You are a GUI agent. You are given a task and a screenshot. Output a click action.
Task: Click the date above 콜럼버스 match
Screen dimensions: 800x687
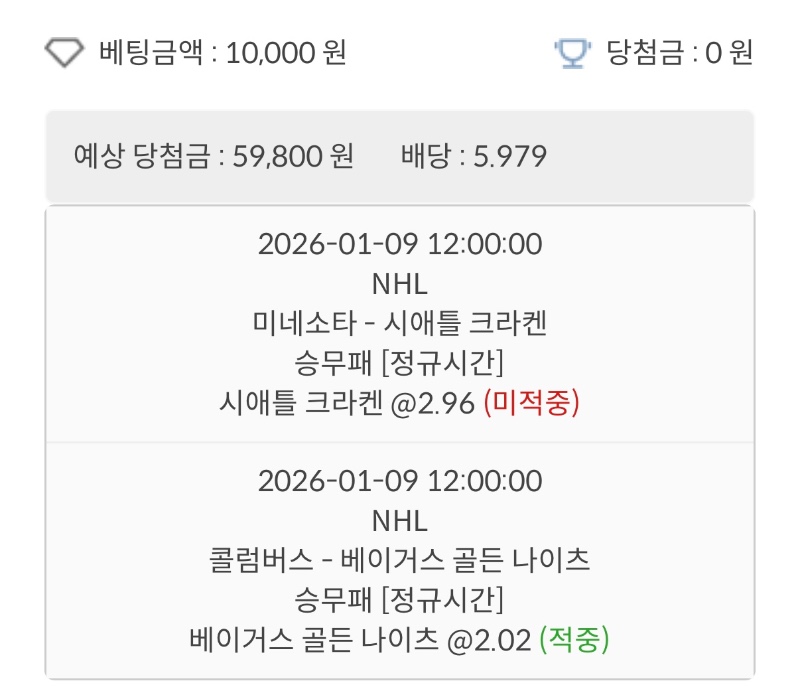pyautogui.click(x=399, y=481)
